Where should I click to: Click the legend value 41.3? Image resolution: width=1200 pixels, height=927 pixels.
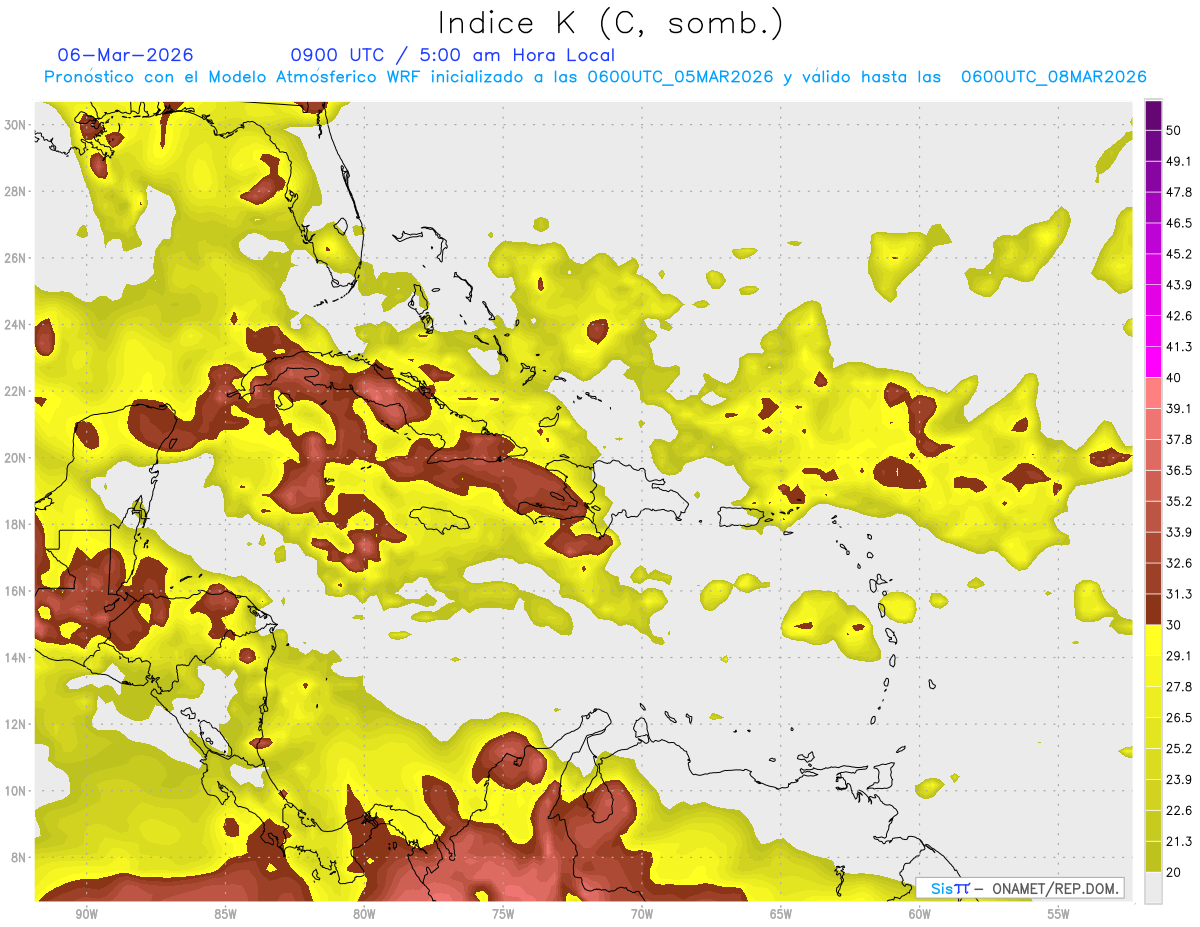coord(1179,347)
